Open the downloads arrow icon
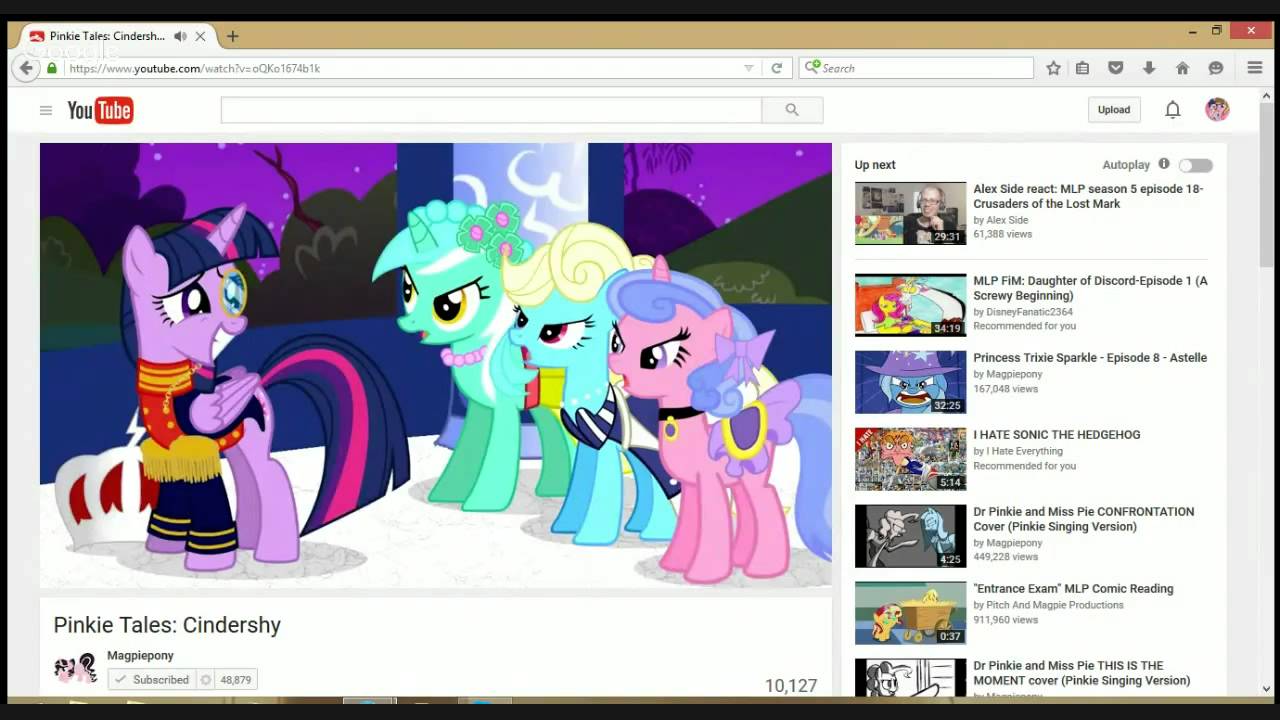Viewport: 1280px width, 720px height. coord(1149,68)
